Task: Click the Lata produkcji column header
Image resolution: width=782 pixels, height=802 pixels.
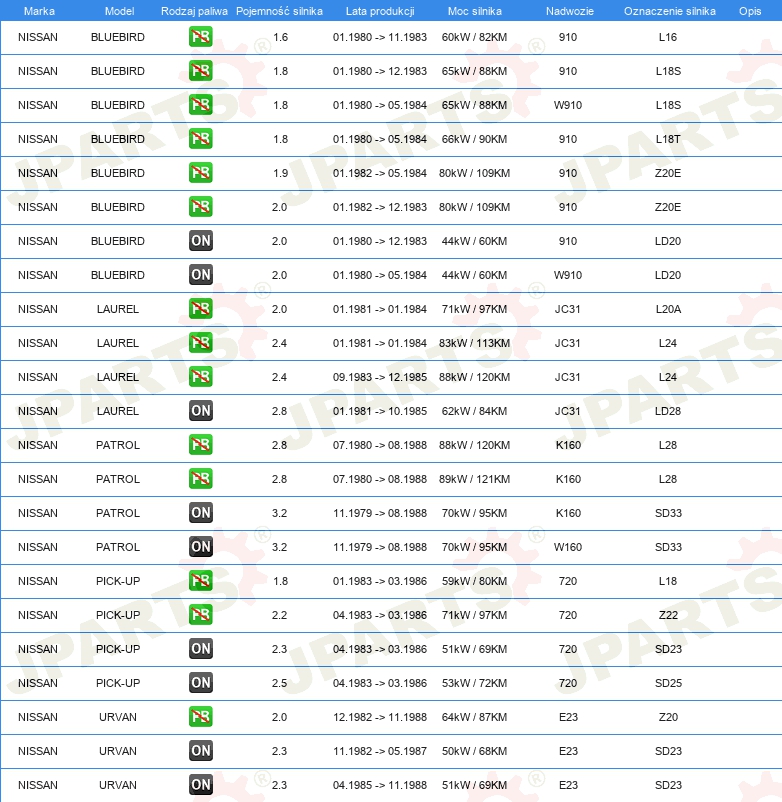Action: (380, 11)
